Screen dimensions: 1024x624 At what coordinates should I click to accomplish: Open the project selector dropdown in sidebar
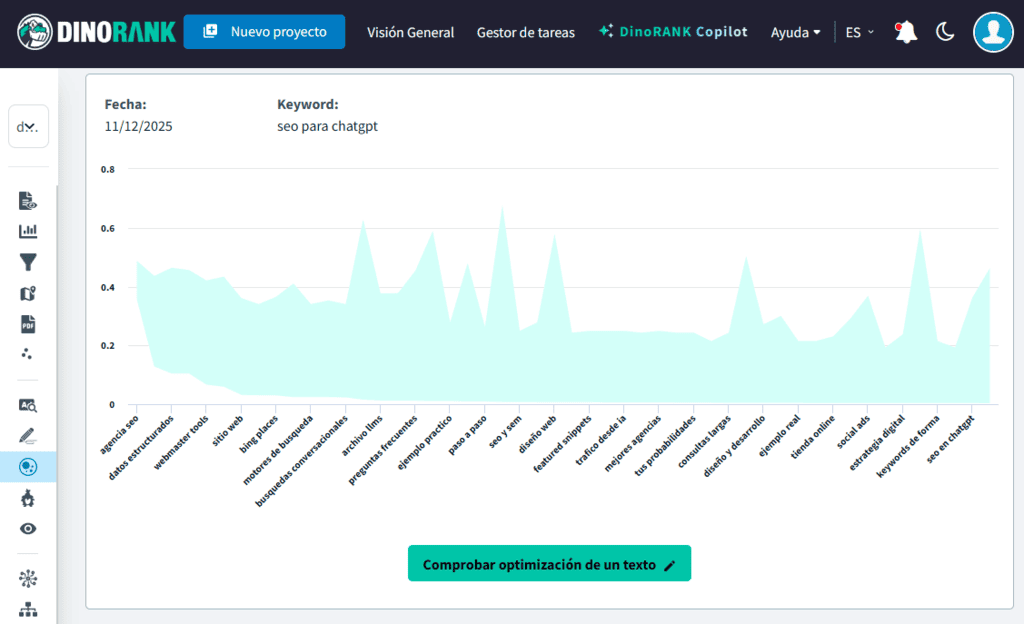pyautogui.click(x=28, y=127)
